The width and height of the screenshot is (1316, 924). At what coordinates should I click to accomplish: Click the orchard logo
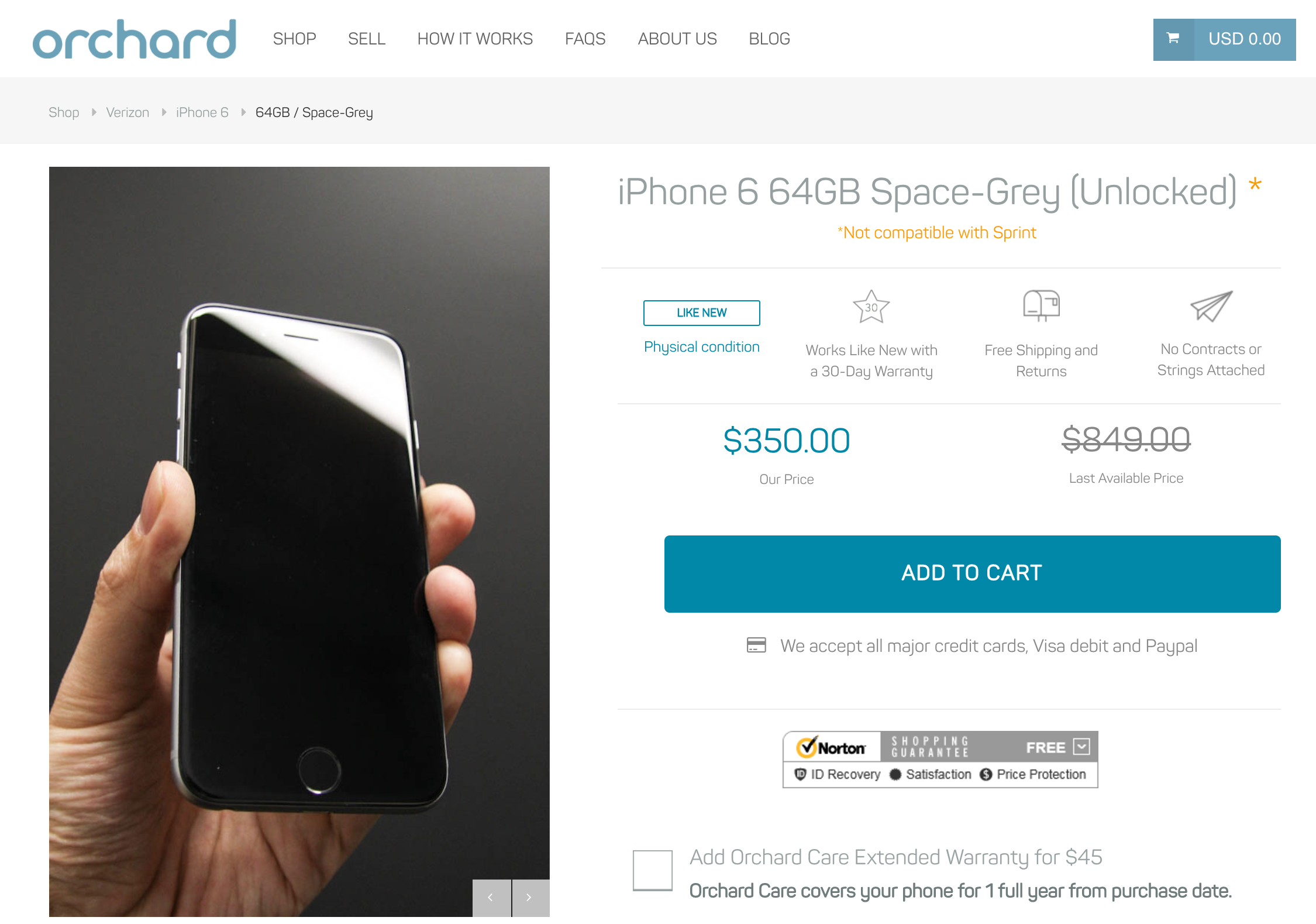tap(135, 39)
